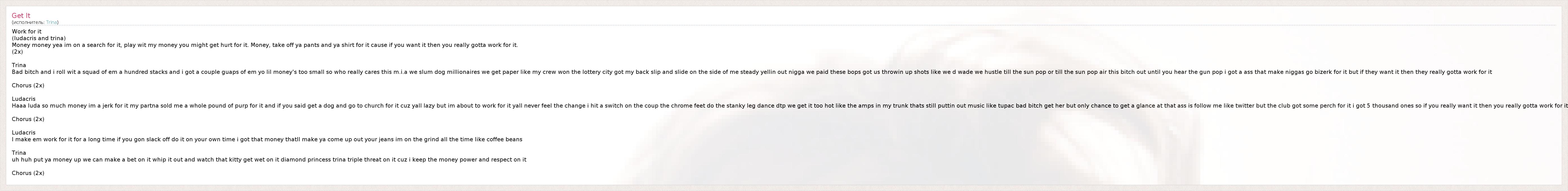This screenshot has width=1568, height=191.
Task: Click the pink "Get It" song title
Action: 21,16
